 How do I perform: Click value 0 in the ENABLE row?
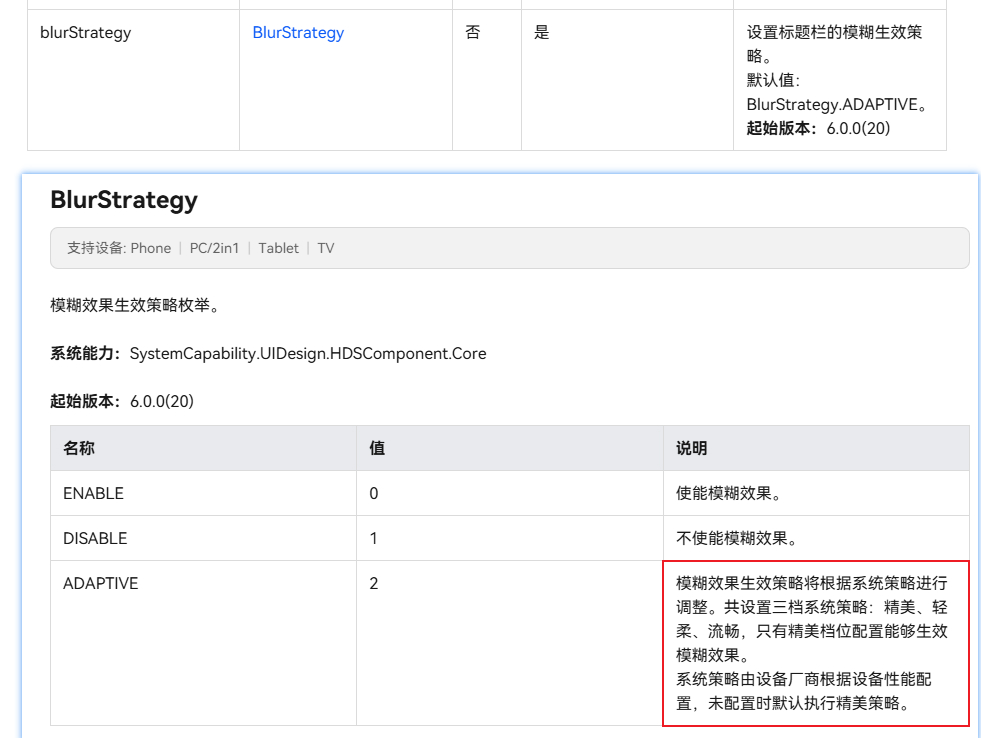(374, 493)
